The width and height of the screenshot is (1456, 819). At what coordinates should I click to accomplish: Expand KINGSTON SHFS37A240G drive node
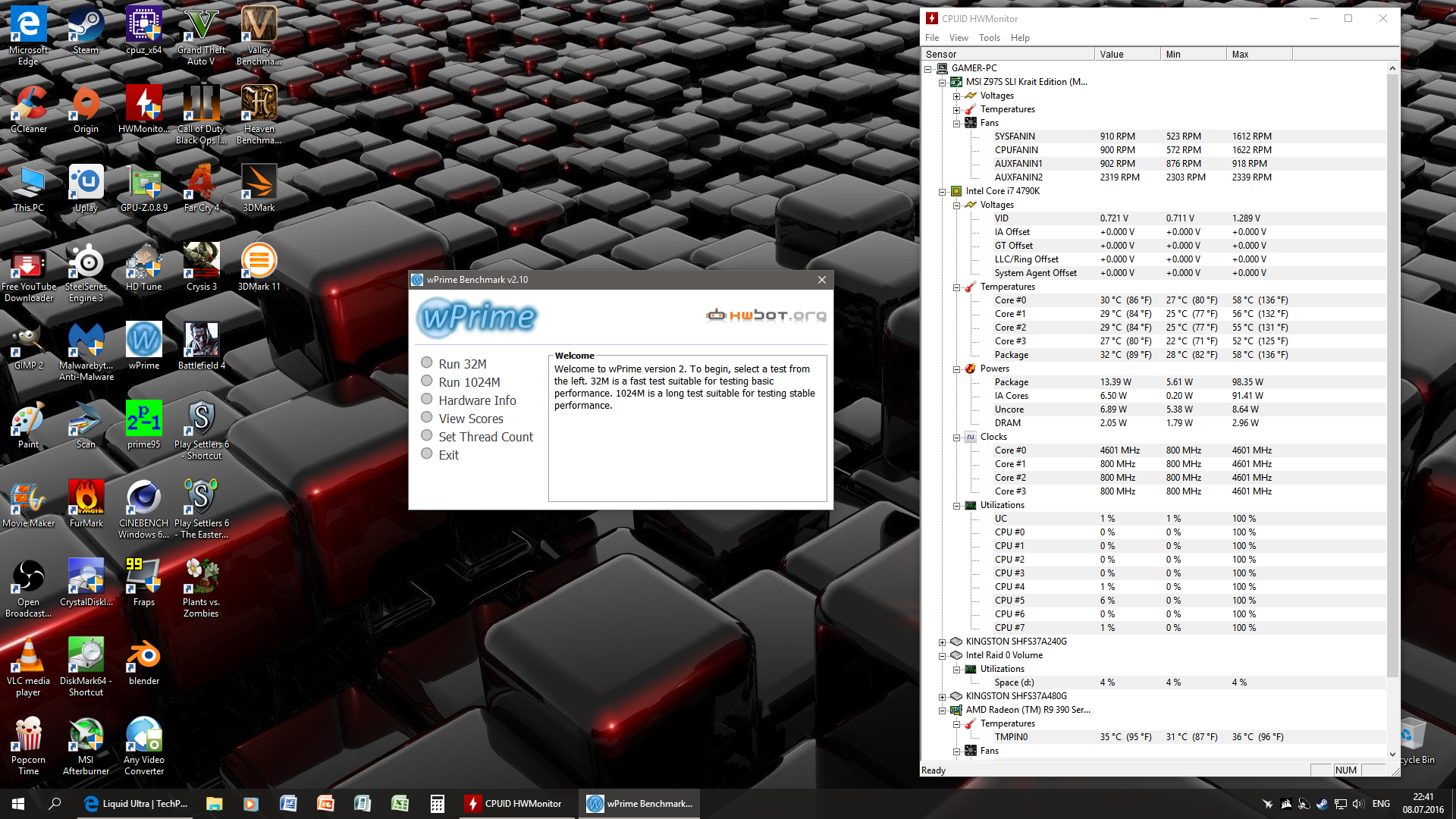tap(943, 642)
